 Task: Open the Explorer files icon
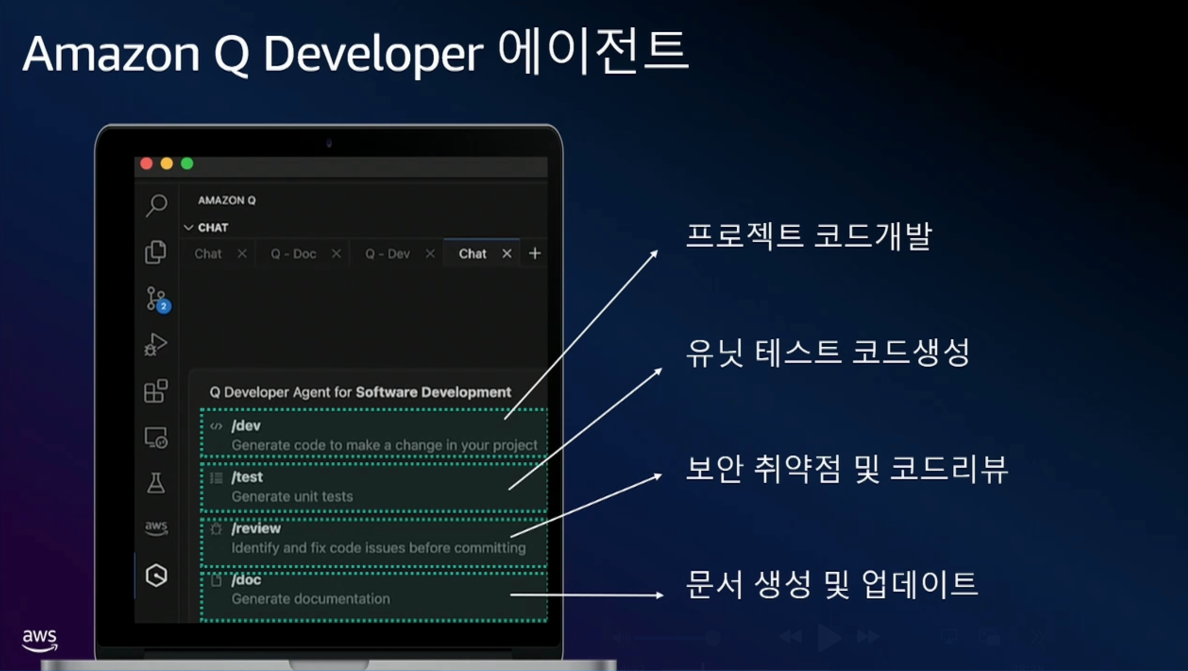click(x=156, y=251)
